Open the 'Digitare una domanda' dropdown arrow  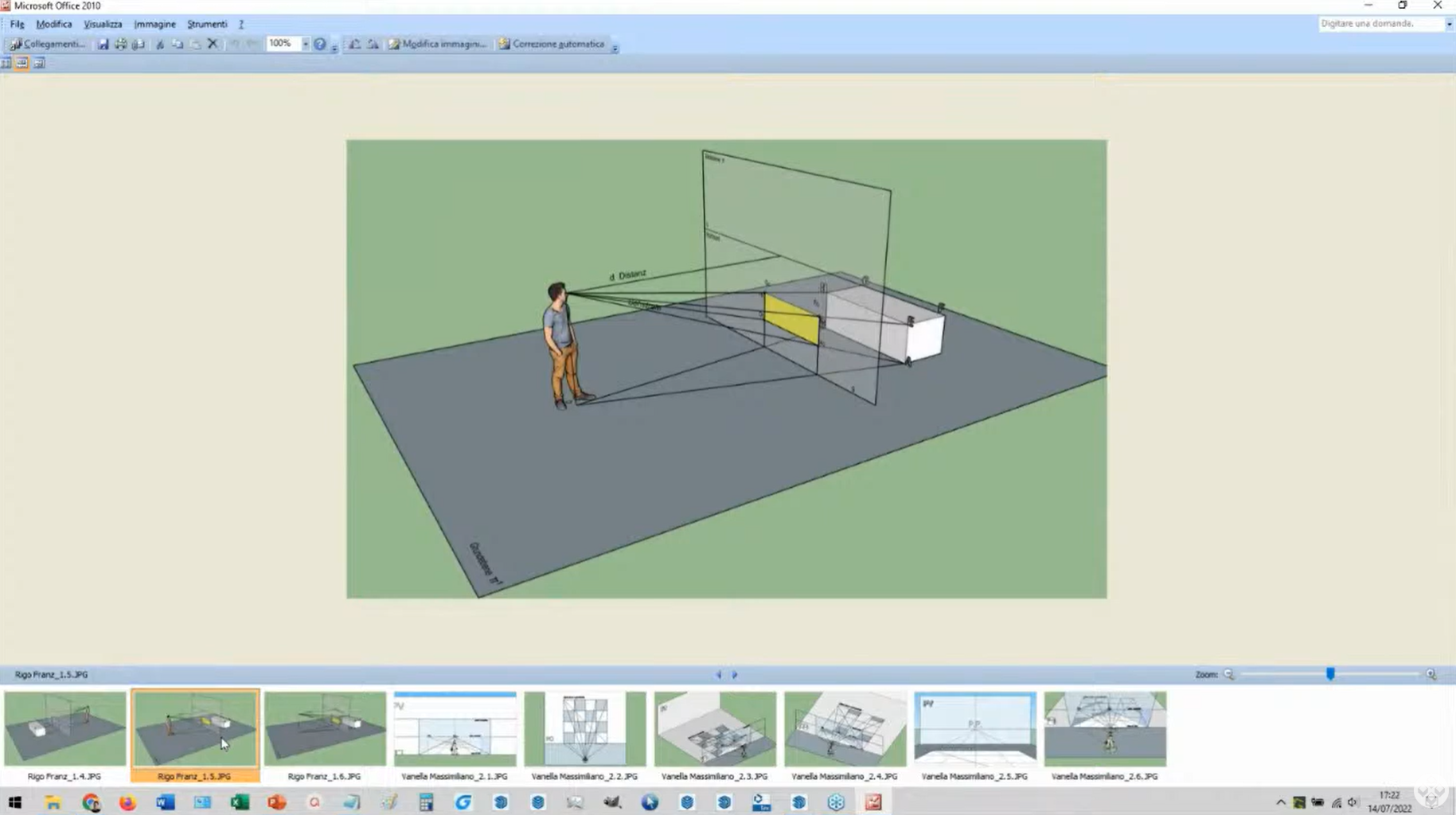click(1449, 24)
